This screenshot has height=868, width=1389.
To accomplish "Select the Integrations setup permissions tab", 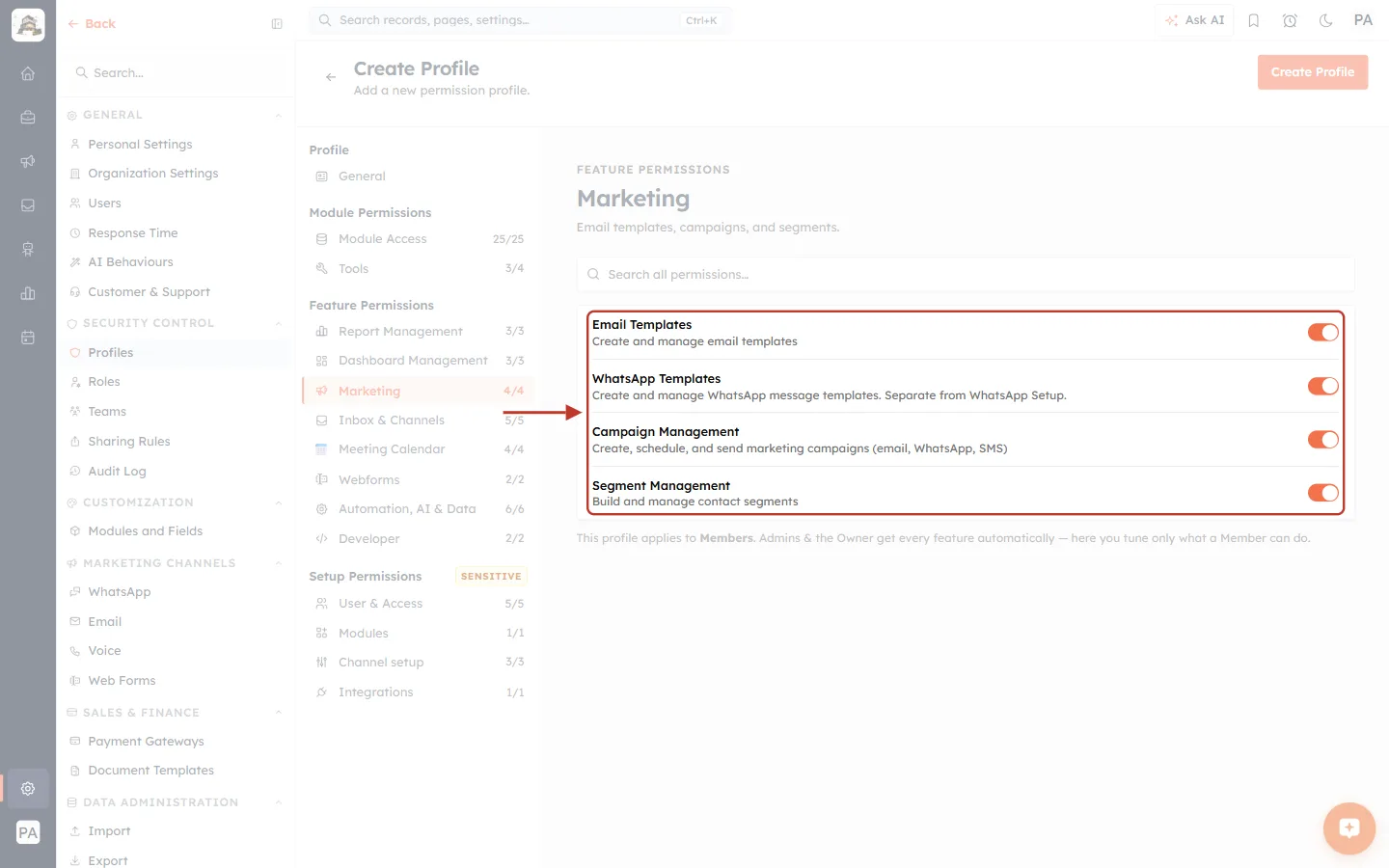I will point(419,692).
